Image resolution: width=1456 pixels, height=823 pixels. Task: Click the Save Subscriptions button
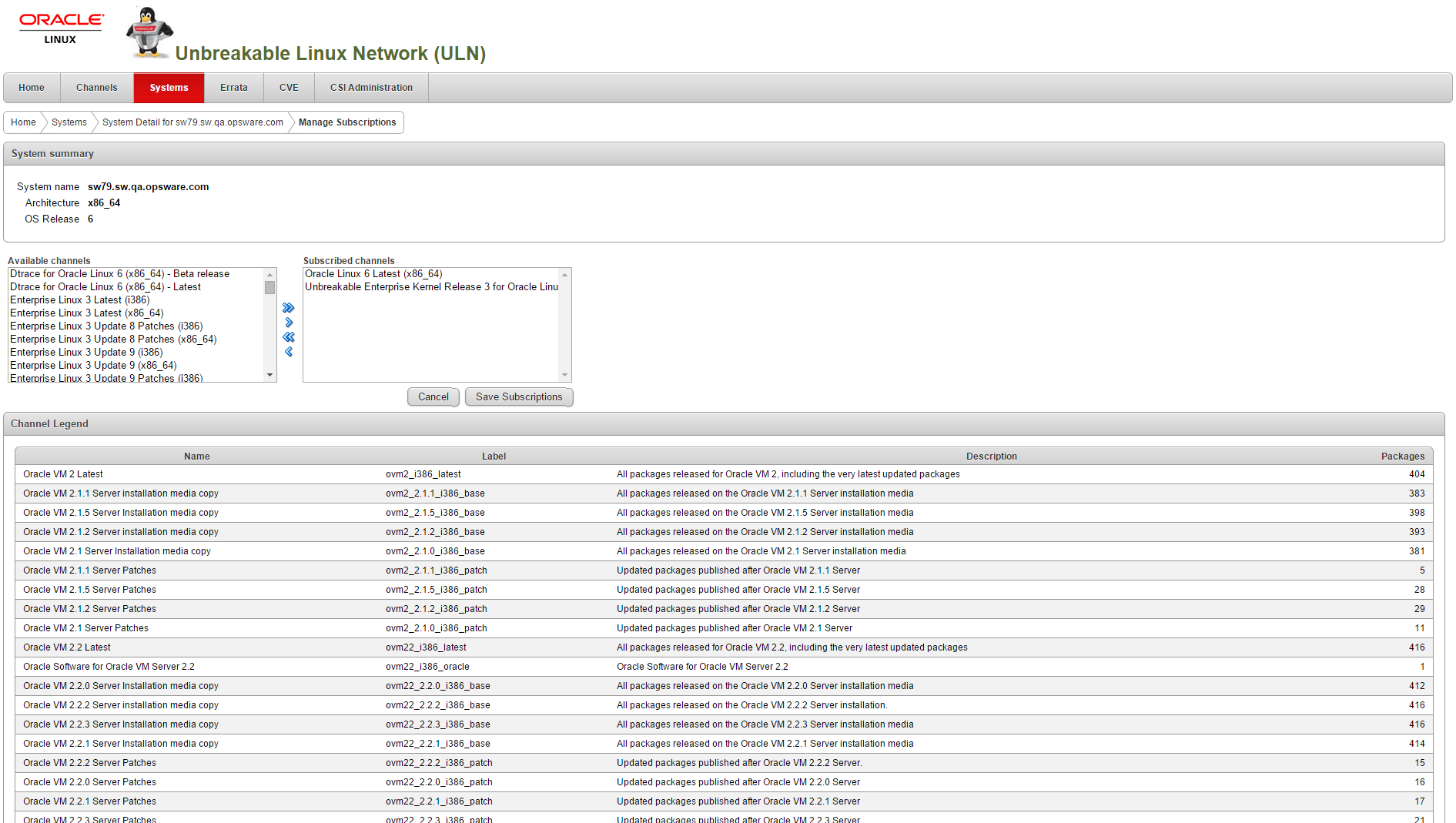pyautogui.click(x=519, y=397)
